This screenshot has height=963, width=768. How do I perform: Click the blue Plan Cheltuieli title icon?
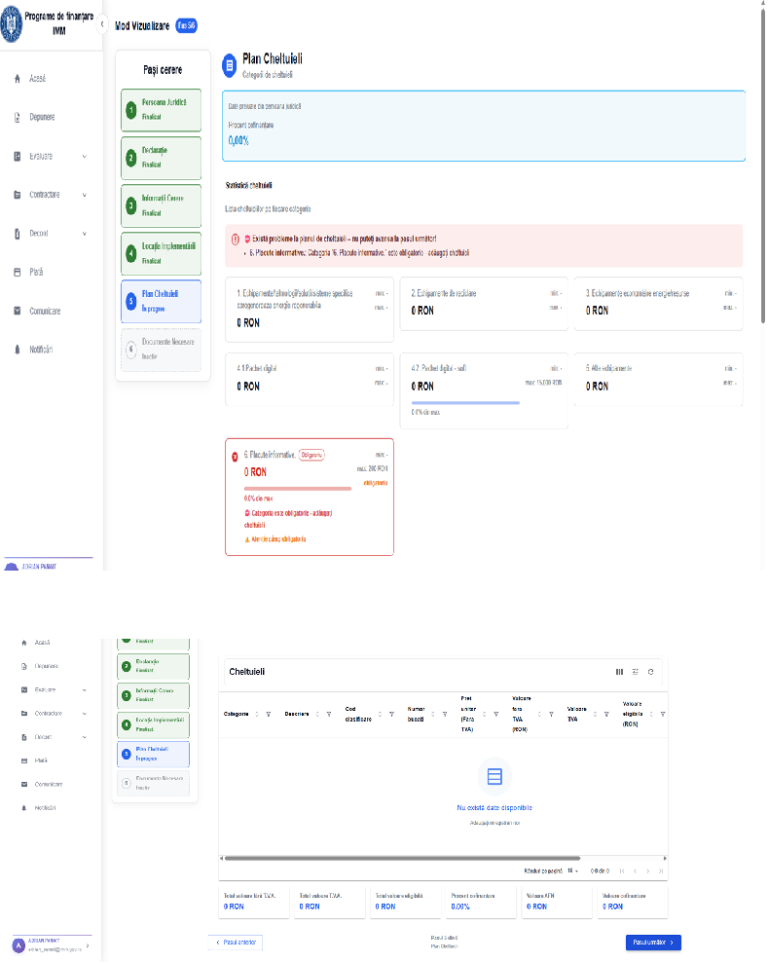pos(229,65)
